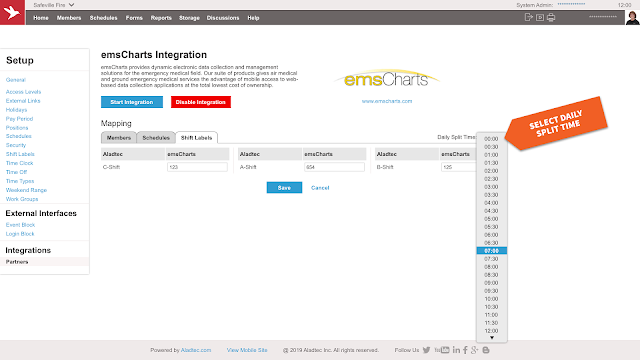
Task: Open General in Setup sidebar
Action: coord(16,80)
